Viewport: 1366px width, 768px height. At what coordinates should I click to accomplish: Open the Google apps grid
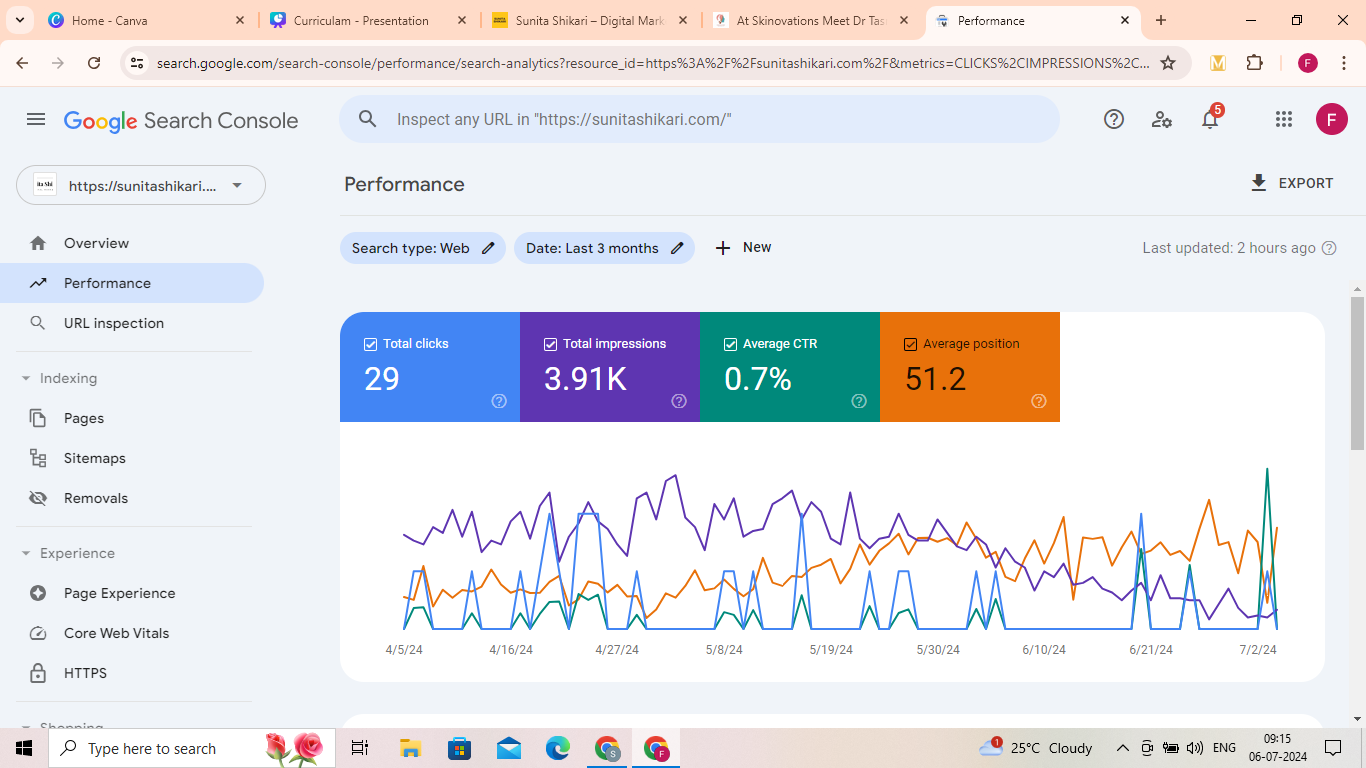click(x=1284, y=120)
